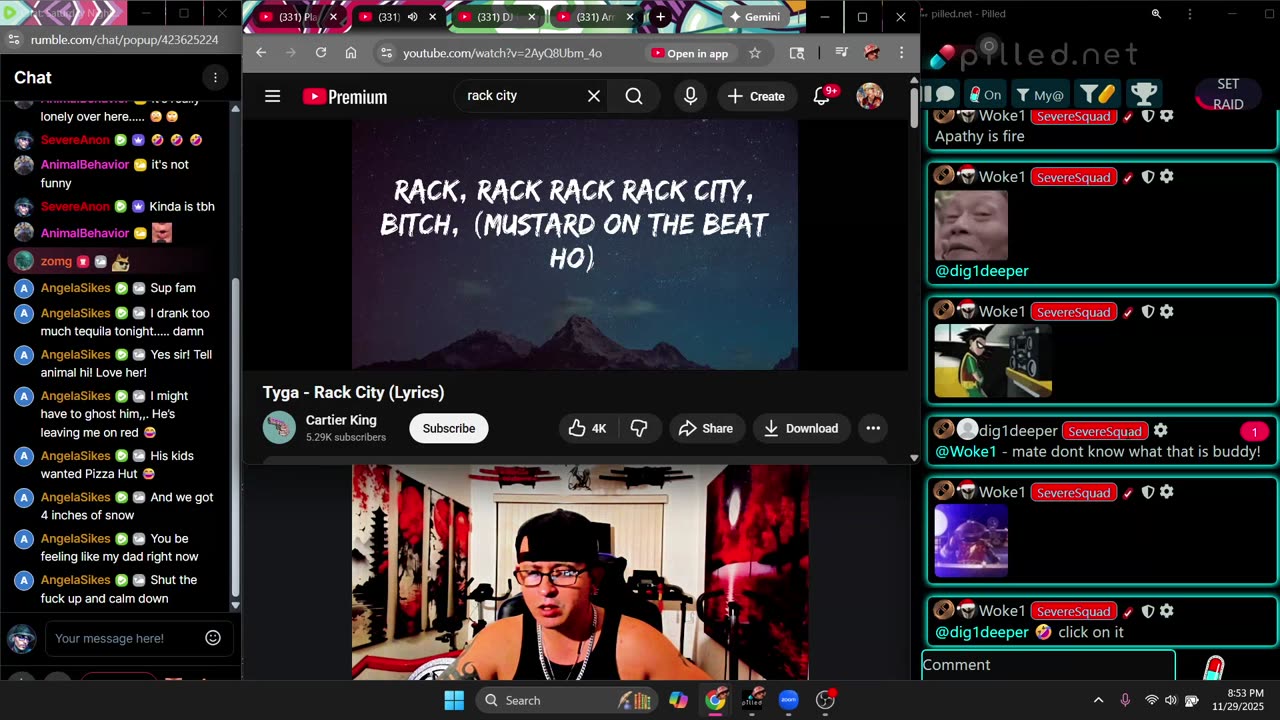Screen dimensions: 1280x720
Task: Open the emoji picker in Rumble chat
Action: [x=213, y=638]
